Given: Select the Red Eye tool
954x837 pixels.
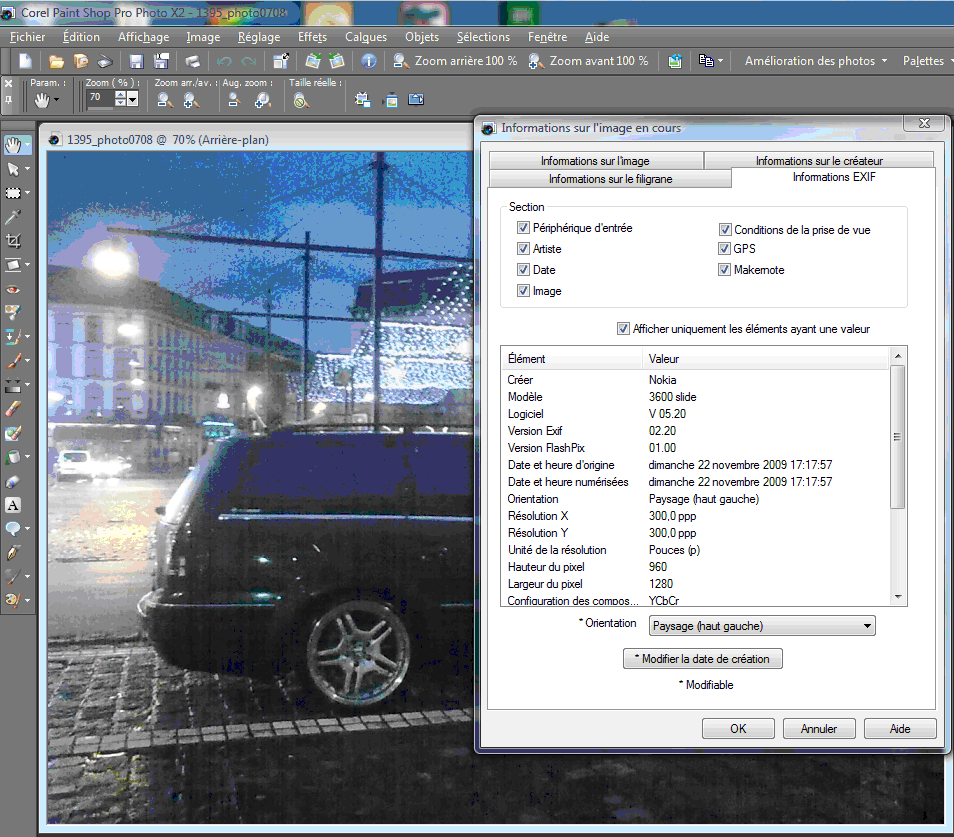Looking at the screenshot, I should (13, 289).
